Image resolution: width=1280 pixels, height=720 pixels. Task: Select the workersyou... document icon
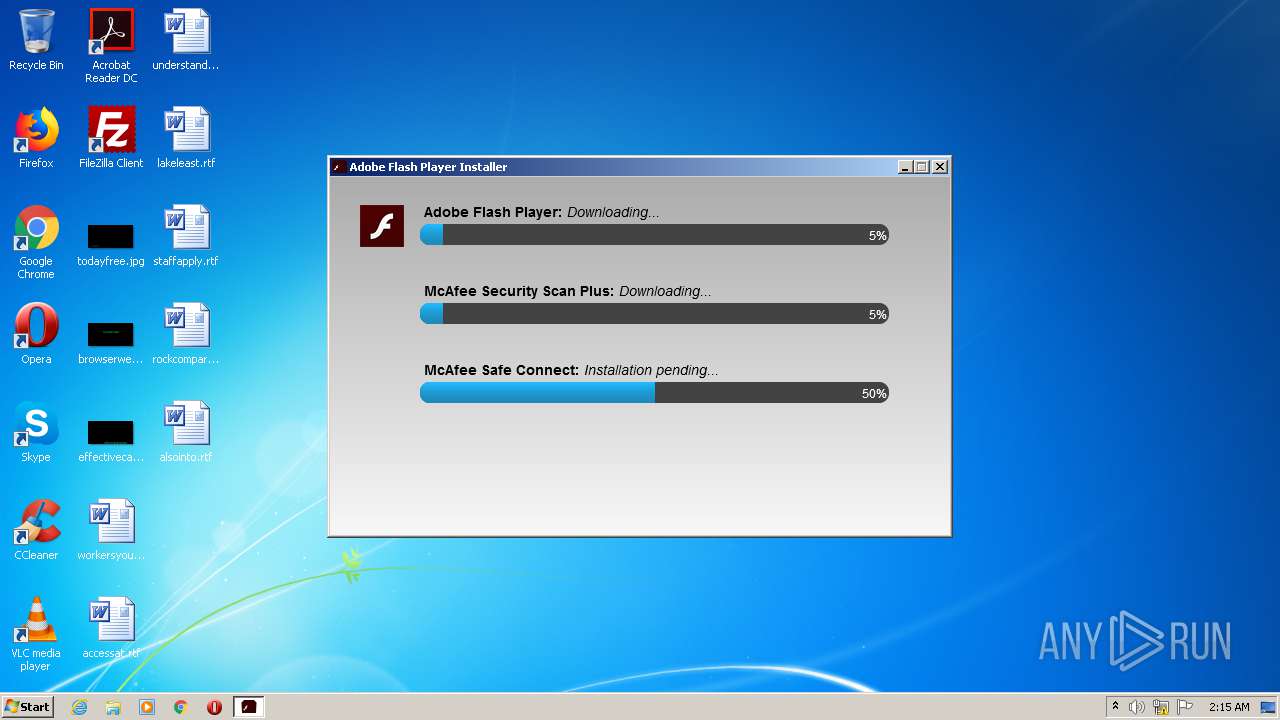click(x=111, y=530)
